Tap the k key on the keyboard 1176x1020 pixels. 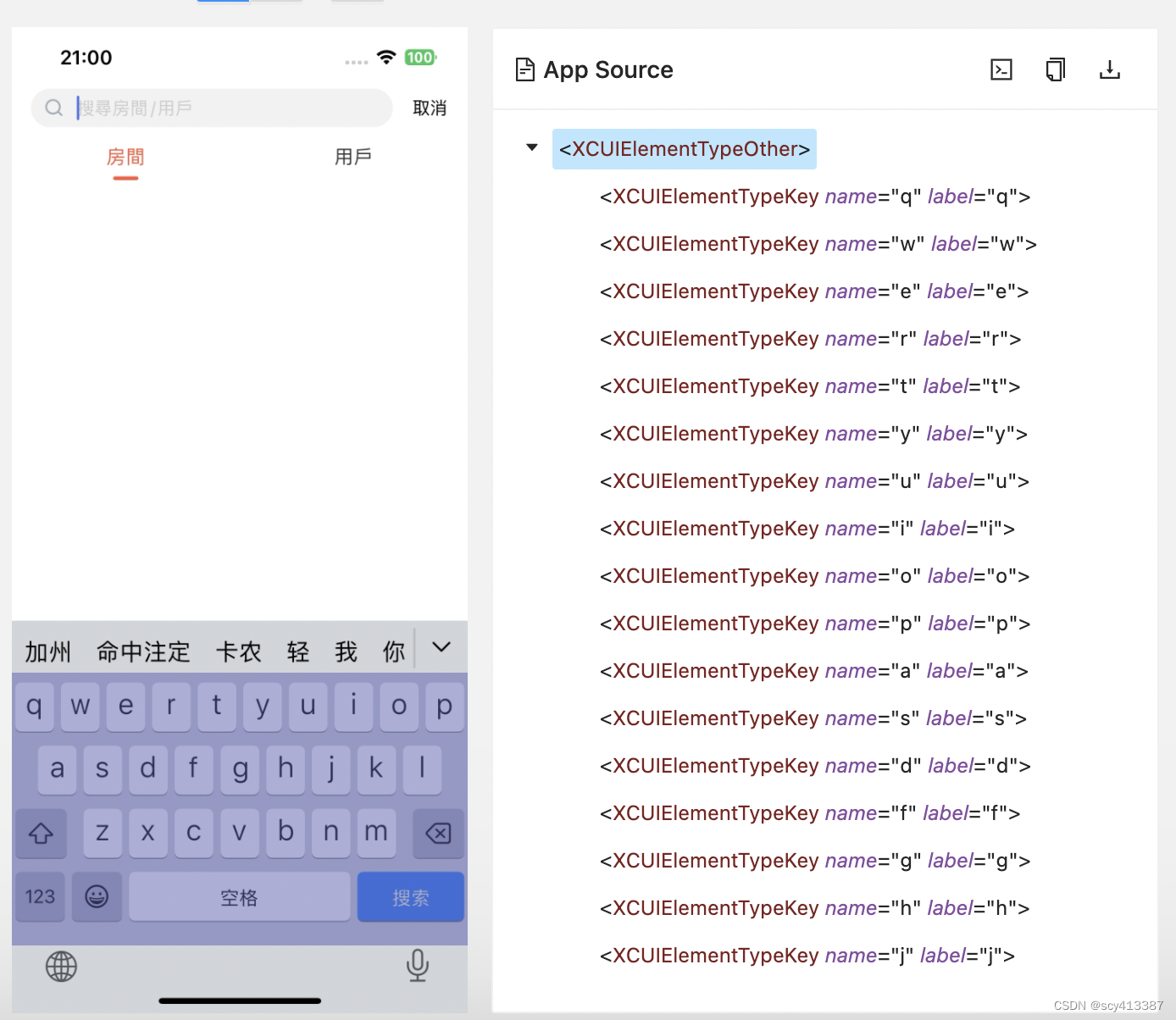click(376, 769)
